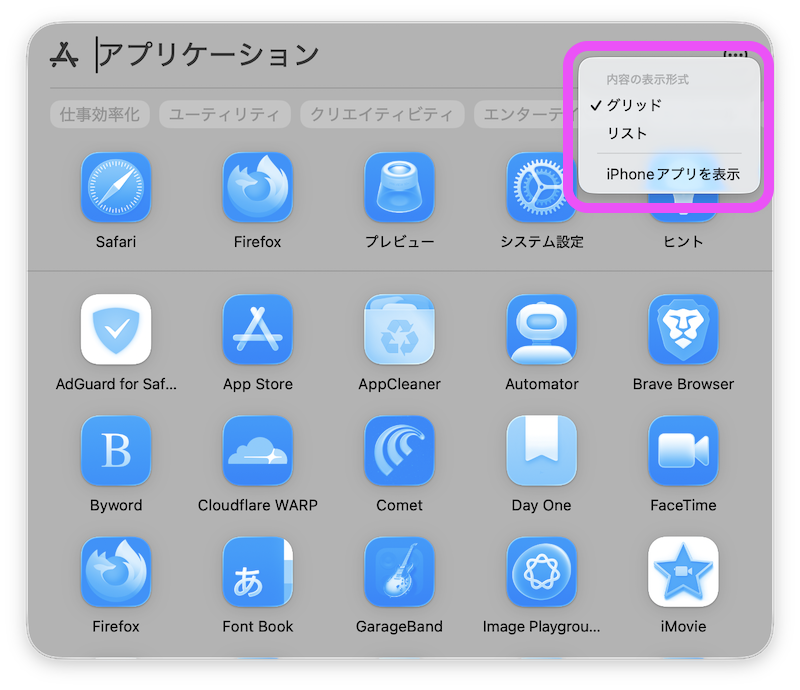Launch iMovie star icon

[x=683, y=572]
